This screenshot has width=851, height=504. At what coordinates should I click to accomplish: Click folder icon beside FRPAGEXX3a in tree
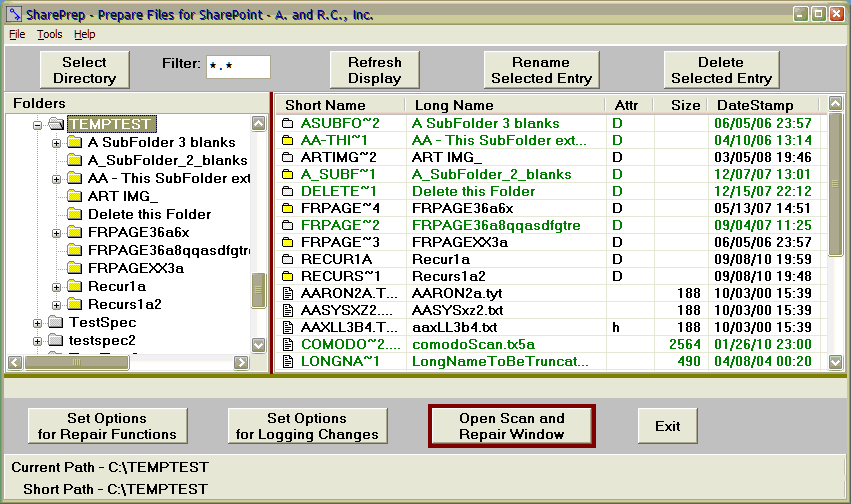coord(74,268)
